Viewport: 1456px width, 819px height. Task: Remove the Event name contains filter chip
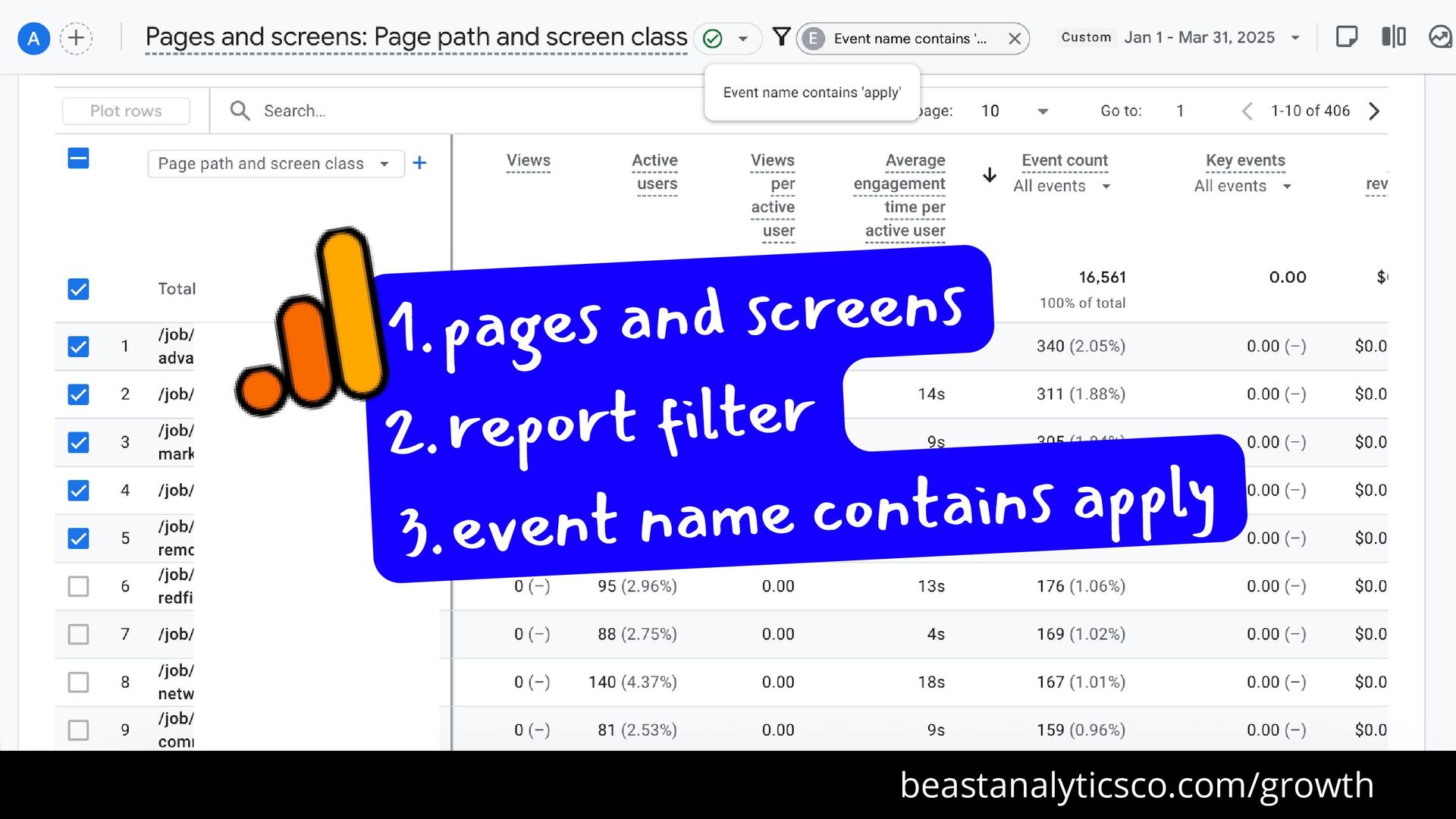1014,39
